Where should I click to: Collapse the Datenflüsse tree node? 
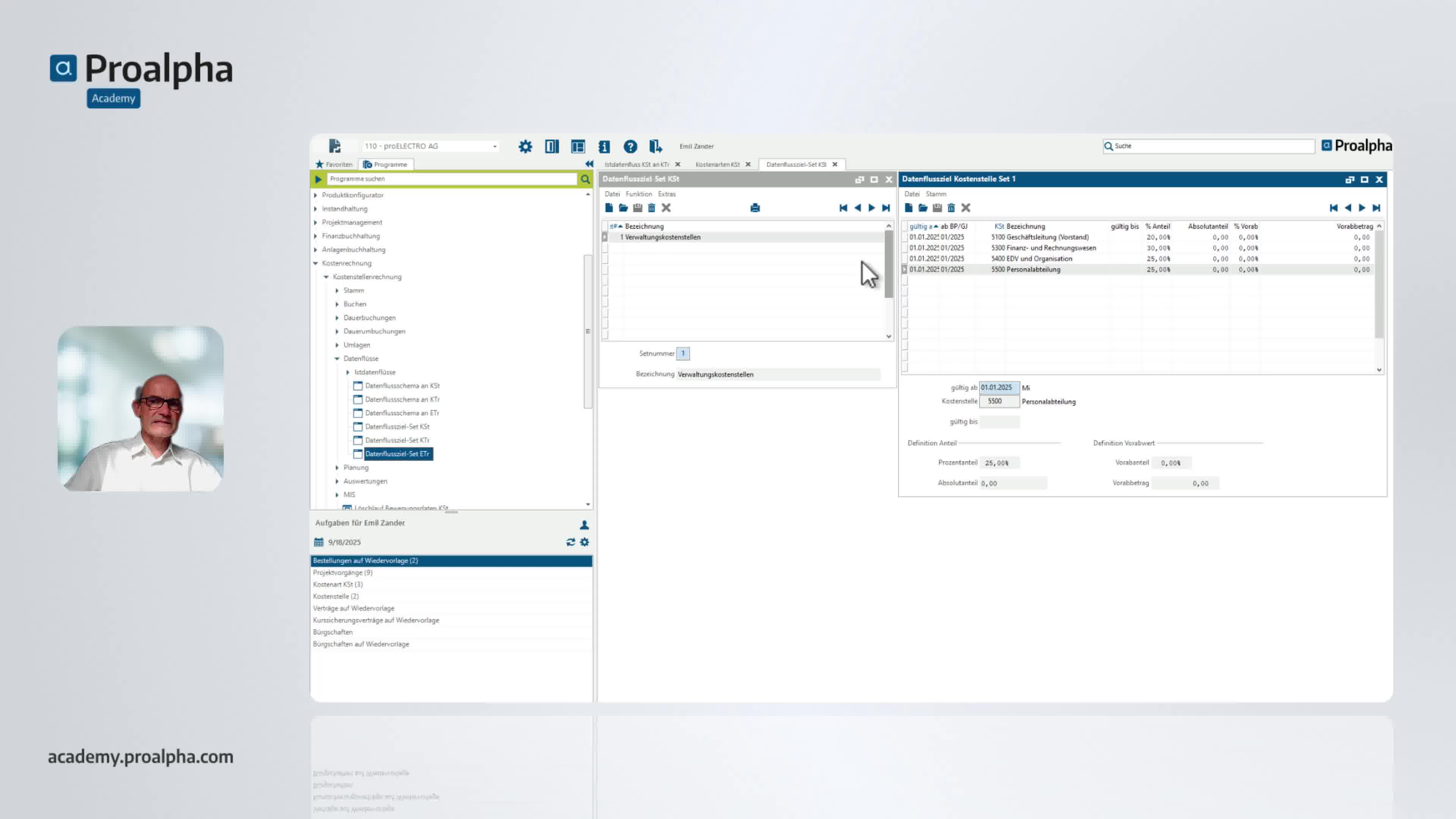[x=337, y=358]
